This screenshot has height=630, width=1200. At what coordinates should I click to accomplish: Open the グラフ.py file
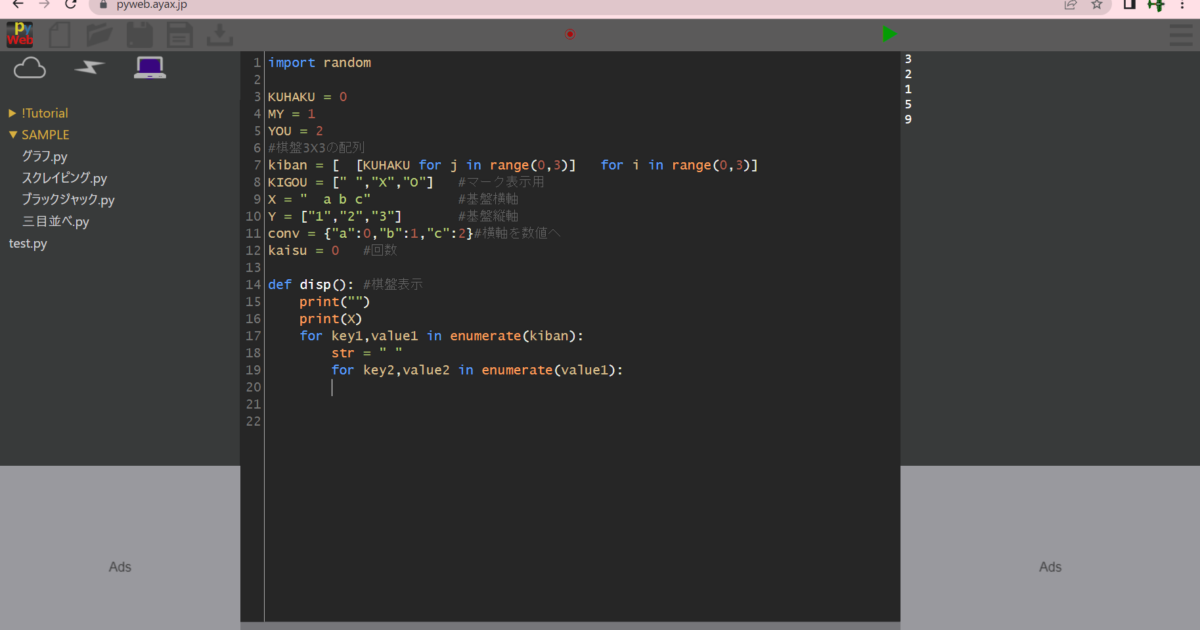(x=46, y=156)
